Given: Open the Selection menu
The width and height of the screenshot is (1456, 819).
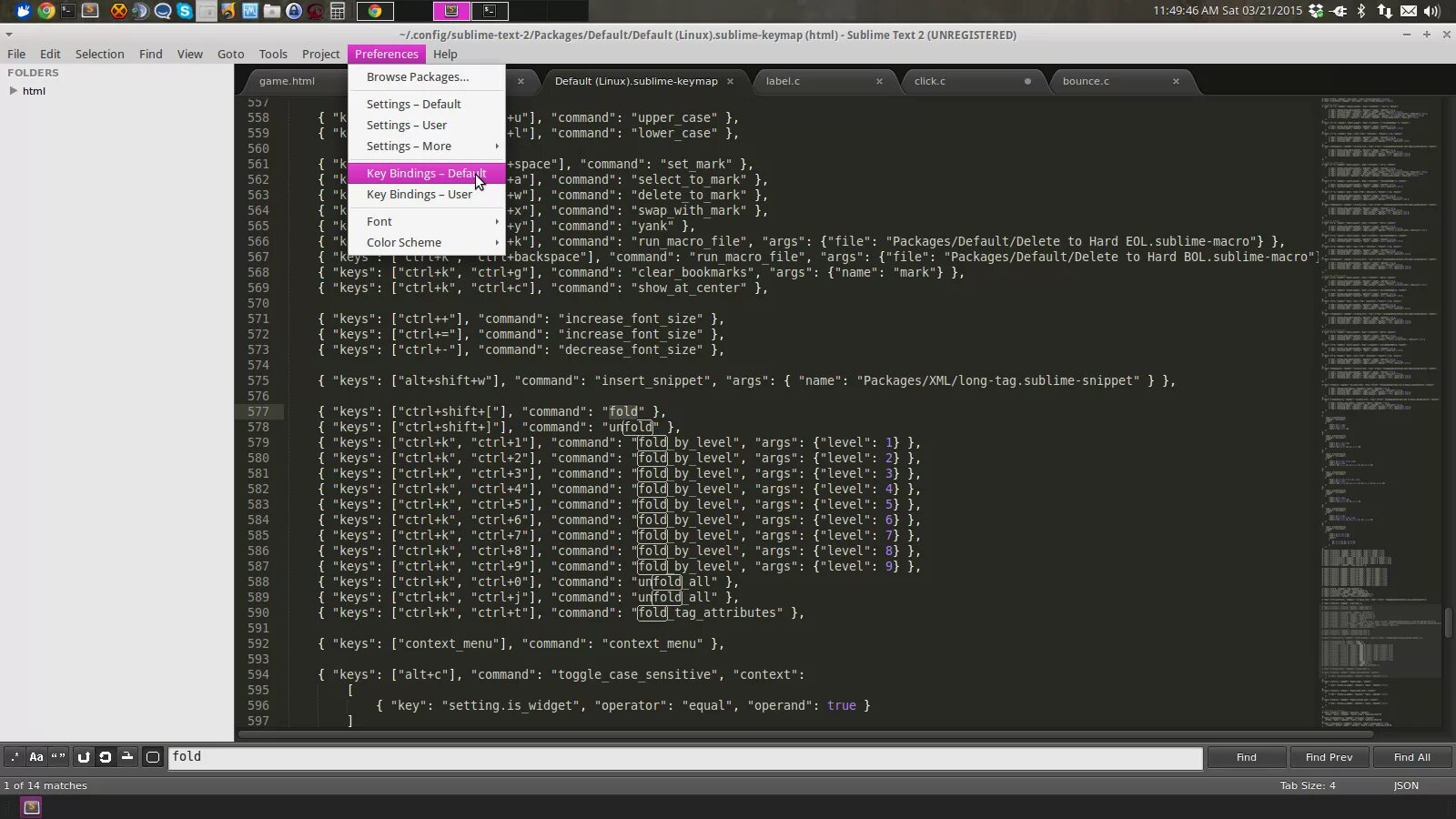Looking at the screenshot, I should [x=99, y=55].
